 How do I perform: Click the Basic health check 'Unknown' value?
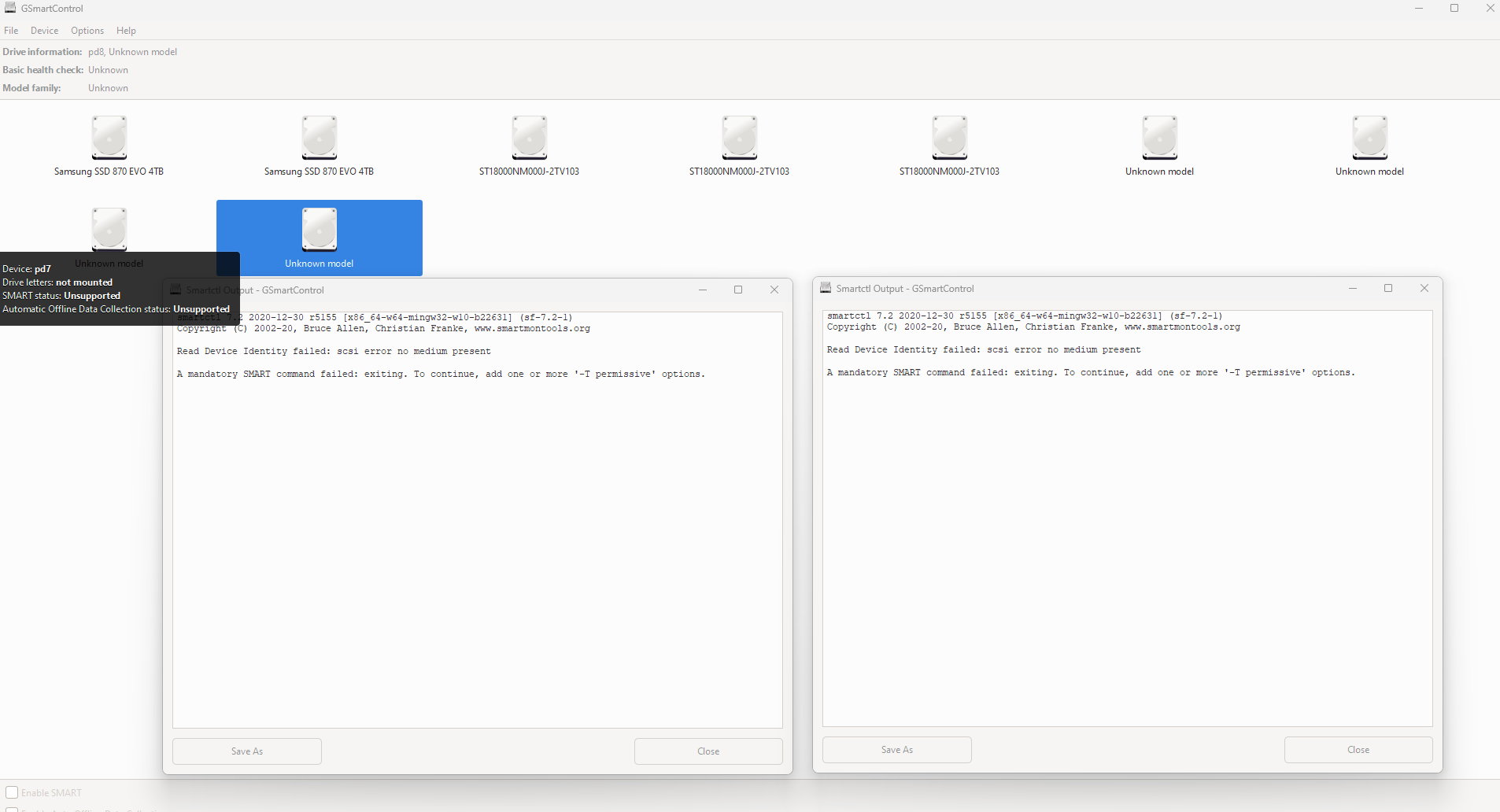pos(108,70)
